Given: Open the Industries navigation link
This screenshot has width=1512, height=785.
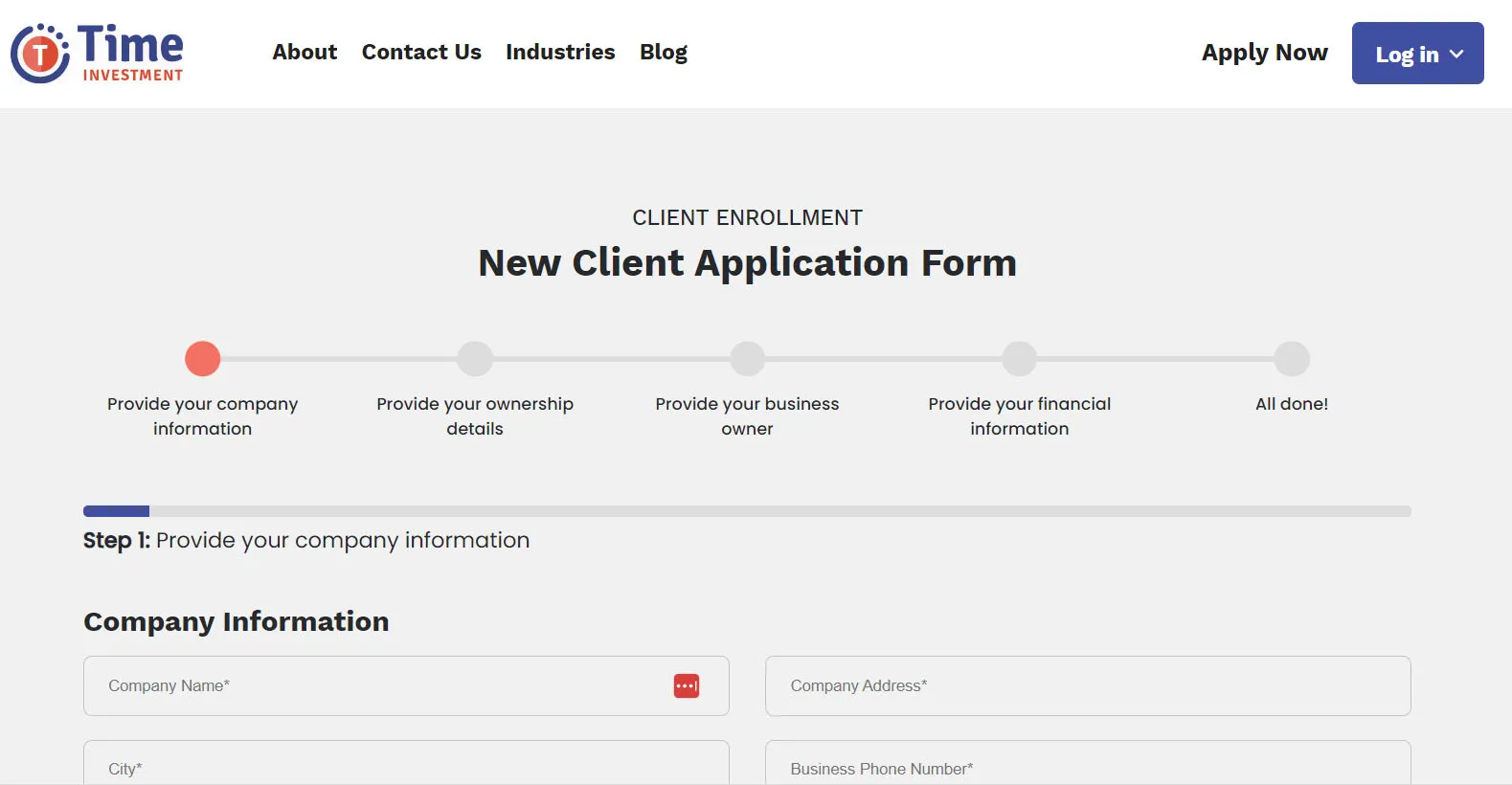Looking at the screenshot, I should 560,53.
